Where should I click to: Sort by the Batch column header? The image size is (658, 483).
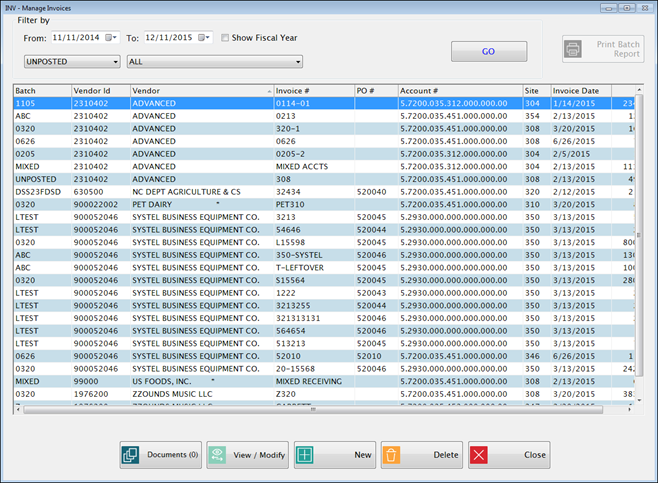(40, 91)
